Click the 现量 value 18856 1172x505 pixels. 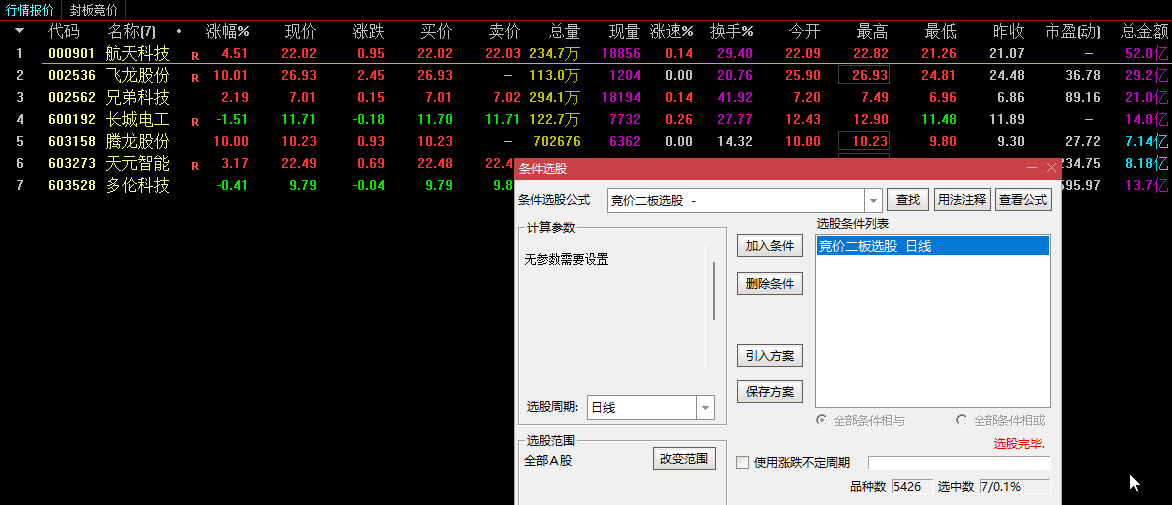point(620,54)
